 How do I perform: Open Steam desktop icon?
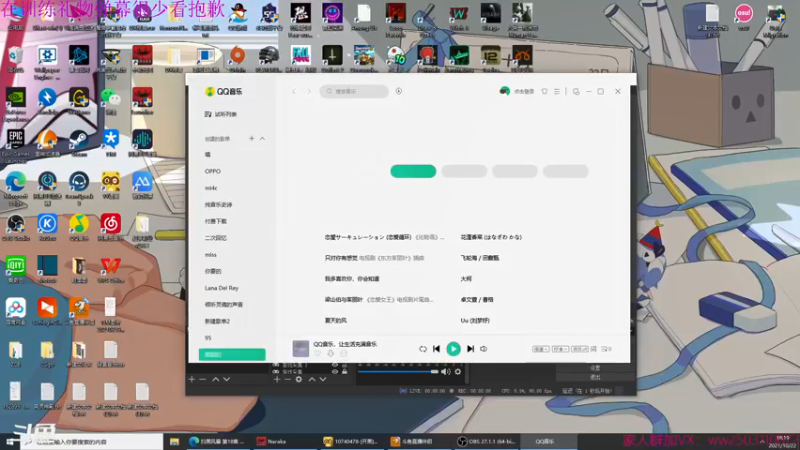click(79, 143)
